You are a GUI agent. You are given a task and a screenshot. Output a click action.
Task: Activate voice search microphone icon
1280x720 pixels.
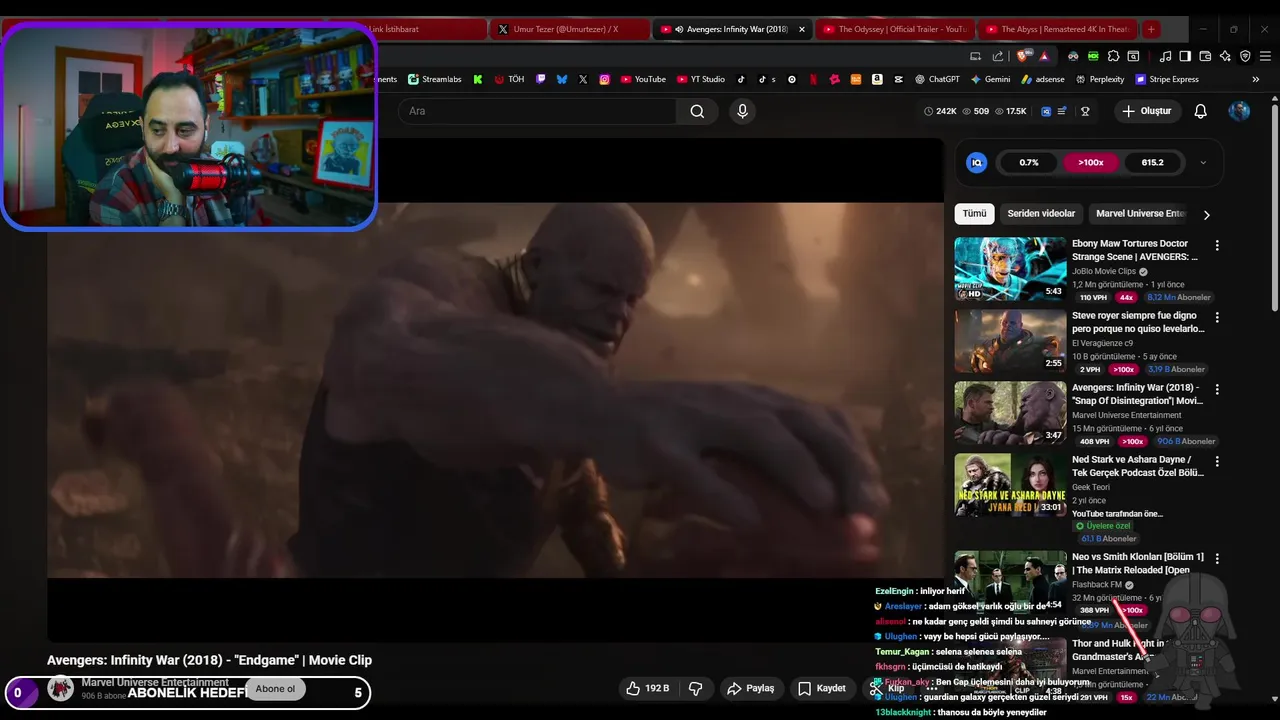tap(742, 111)
